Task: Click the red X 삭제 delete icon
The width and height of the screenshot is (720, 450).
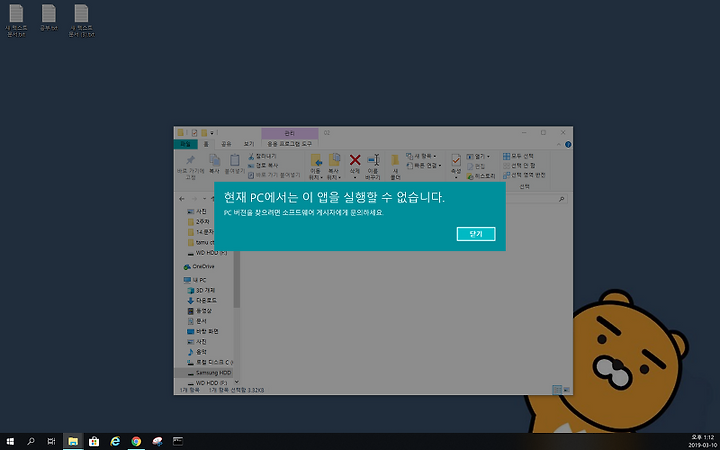Action: pyautogui.click(x=355, y=160)
